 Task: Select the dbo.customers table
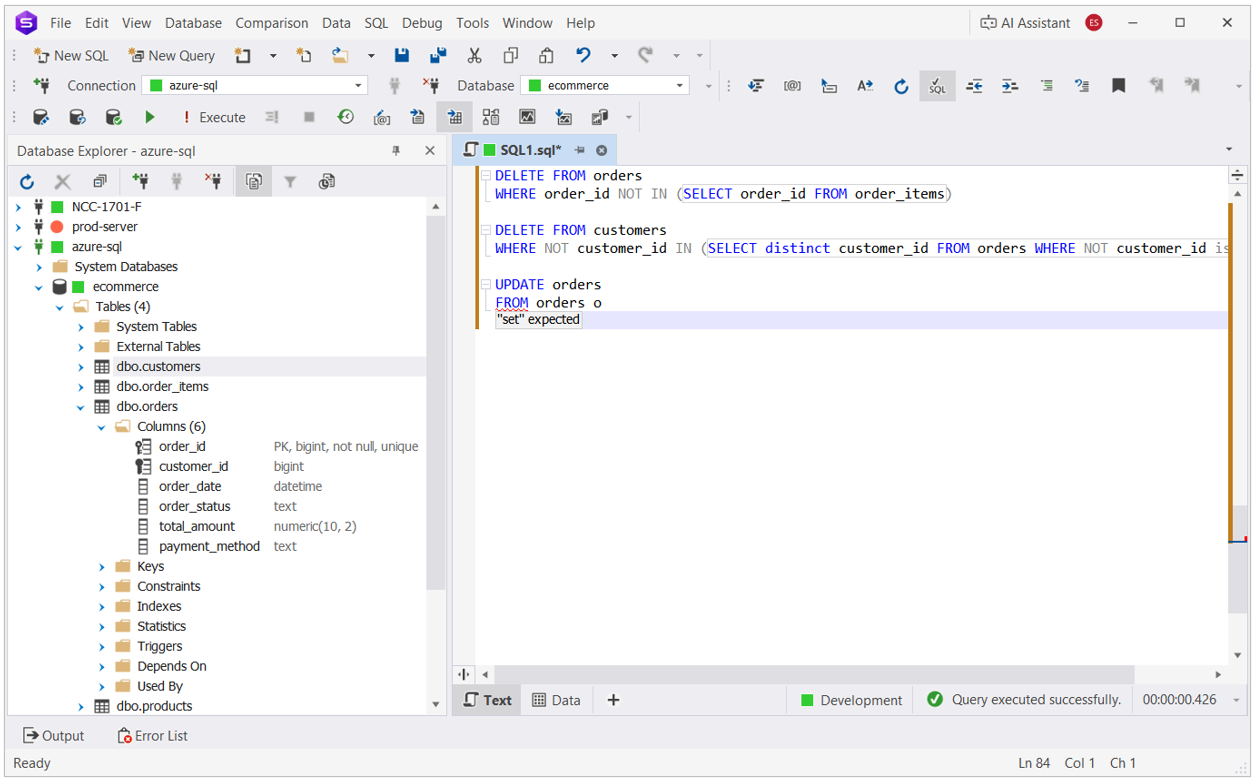point(158,367)
